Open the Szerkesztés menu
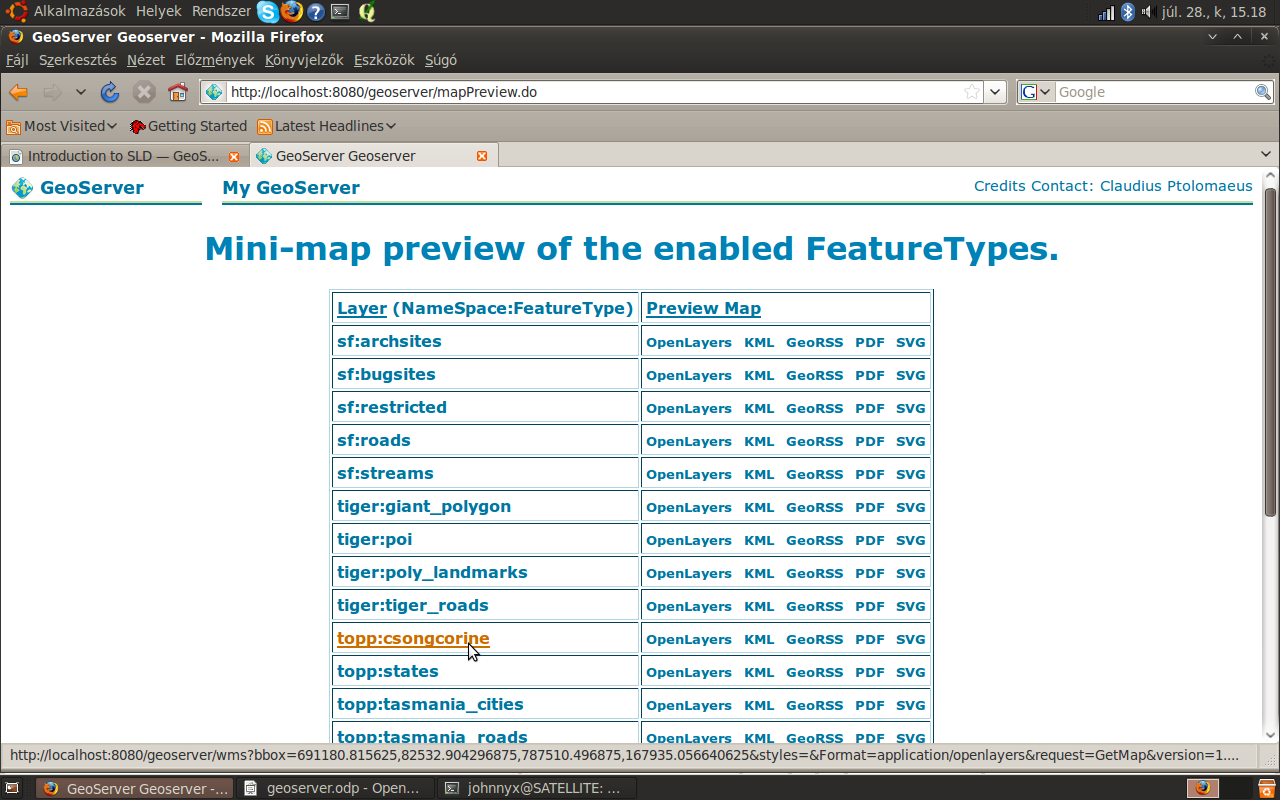 coord(78,60)
